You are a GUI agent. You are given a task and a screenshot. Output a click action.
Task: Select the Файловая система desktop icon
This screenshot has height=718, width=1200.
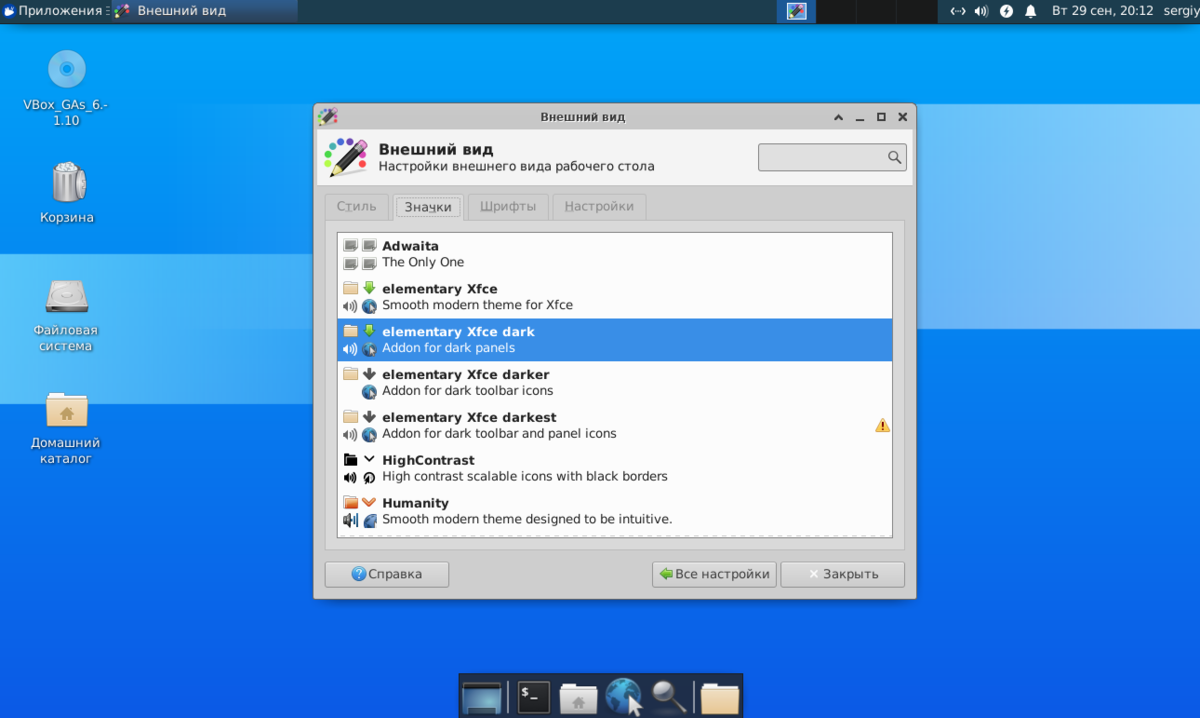[66, 314]
